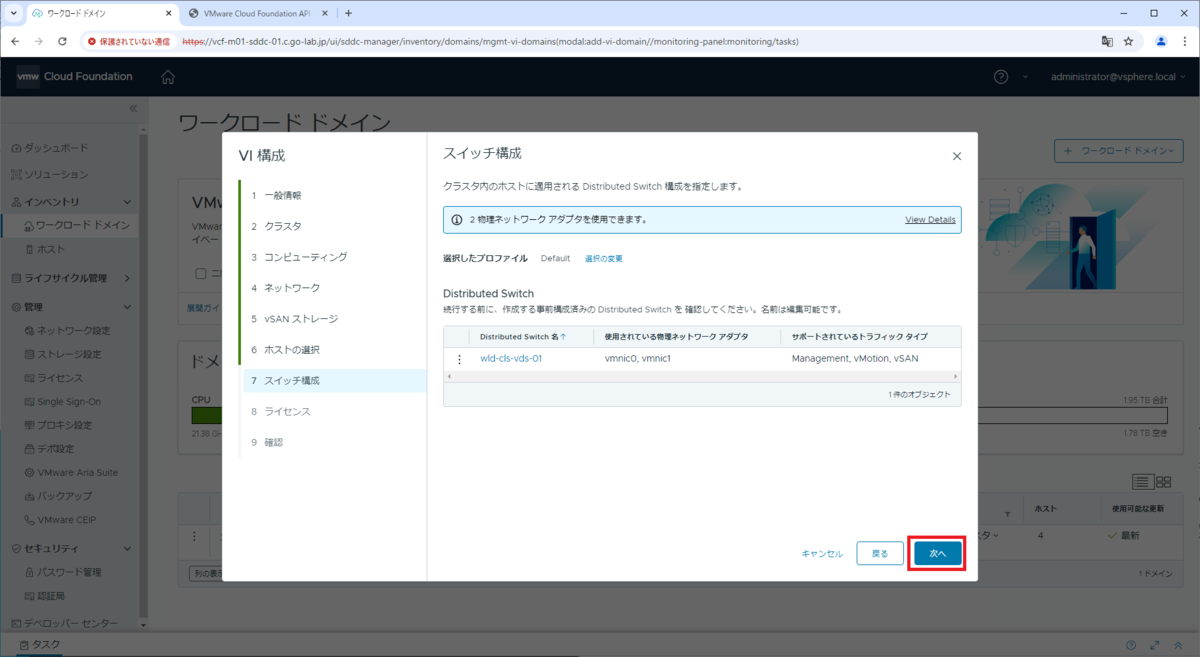Click the ストレージ設定 sidebar icon
The image size is (1200, 657).
tap(29, 354)
